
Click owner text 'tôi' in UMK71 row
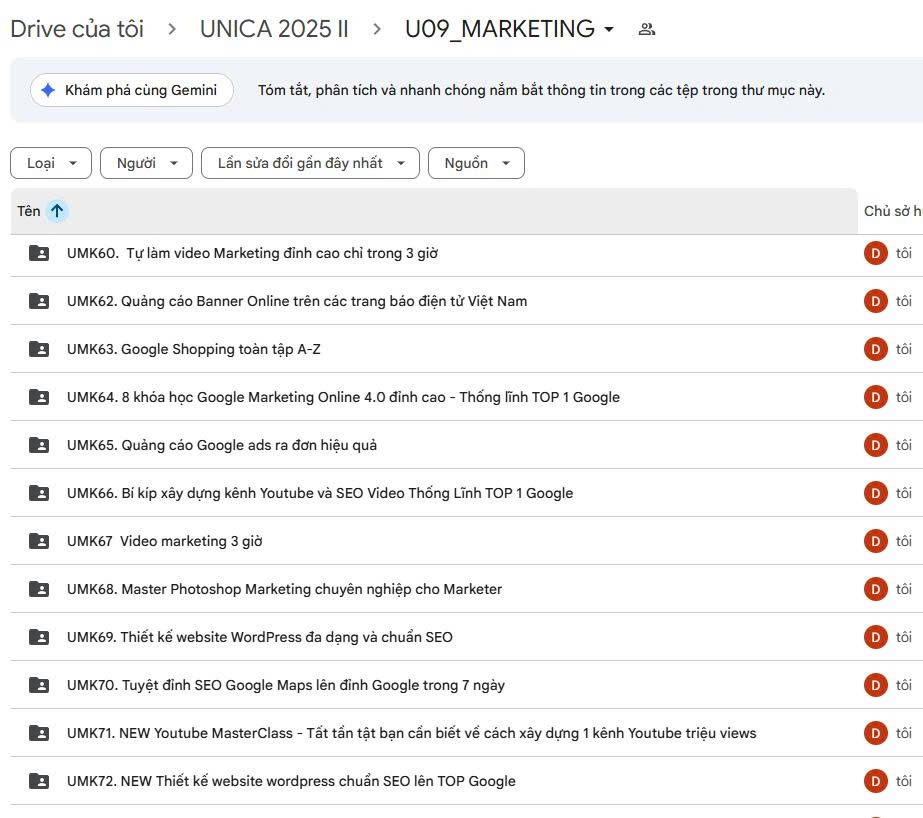904,733
